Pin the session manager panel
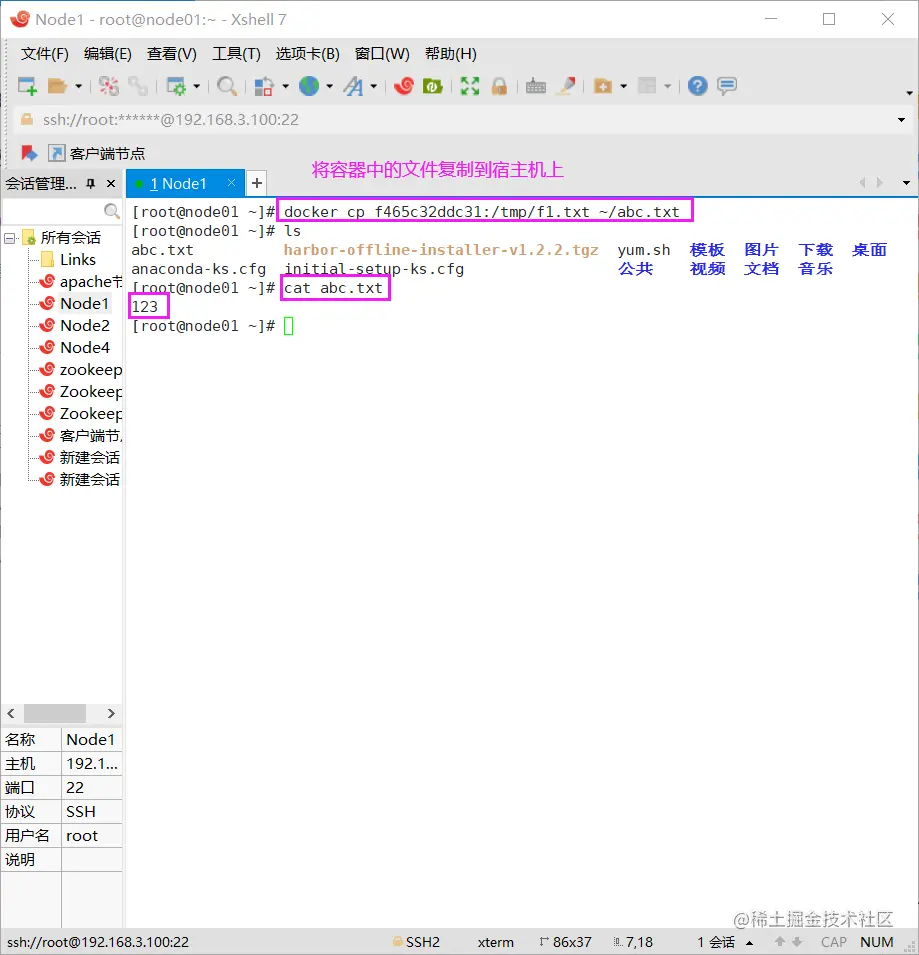The image size is (919, 955). point(91,183)
